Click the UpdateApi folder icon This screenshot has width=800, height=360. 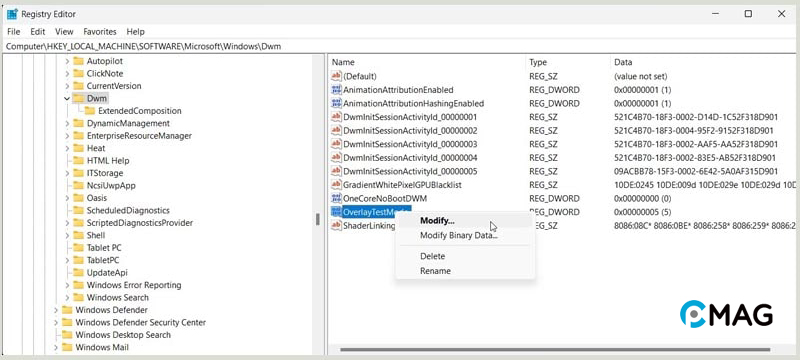coord(78,272)
